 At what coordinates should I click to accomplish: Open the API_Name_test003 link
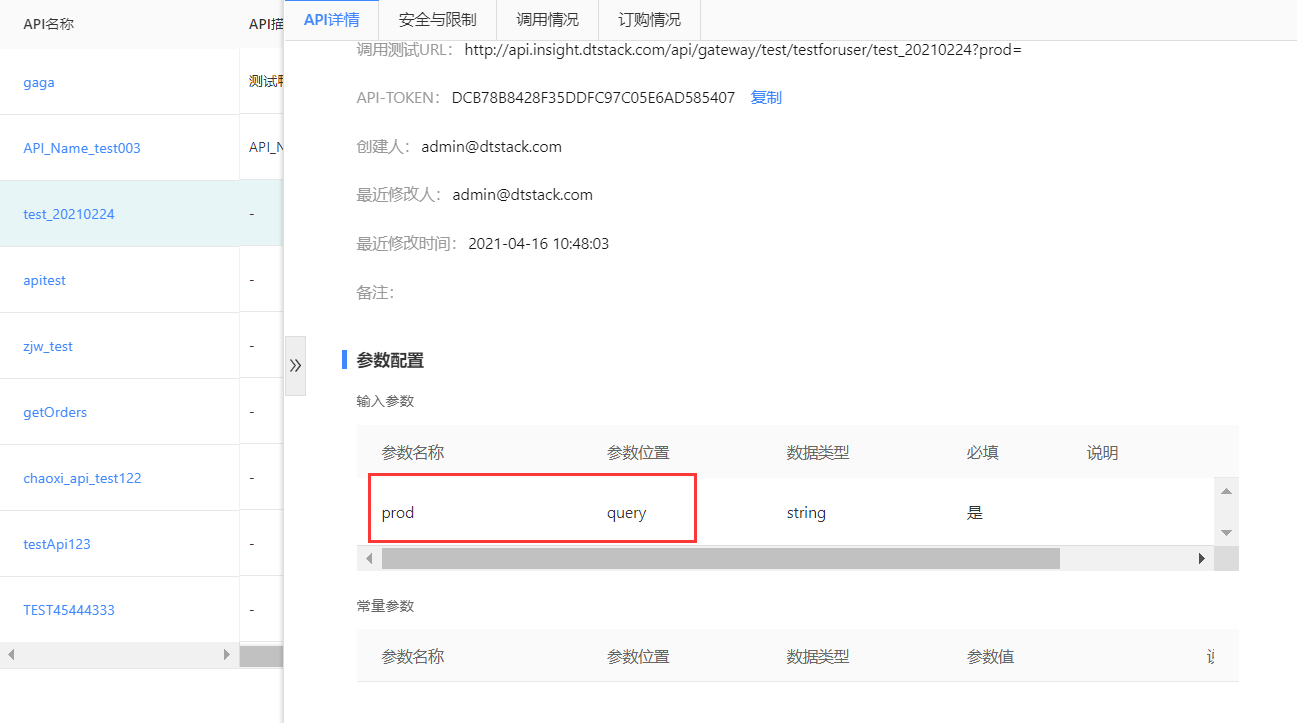82,149
